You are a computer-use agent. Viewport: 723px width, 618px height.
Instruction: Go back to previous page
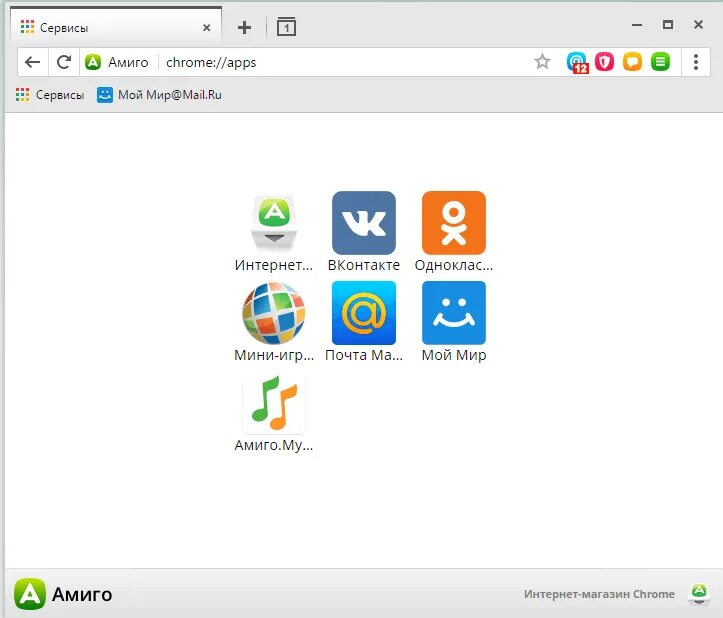(32, 62)
